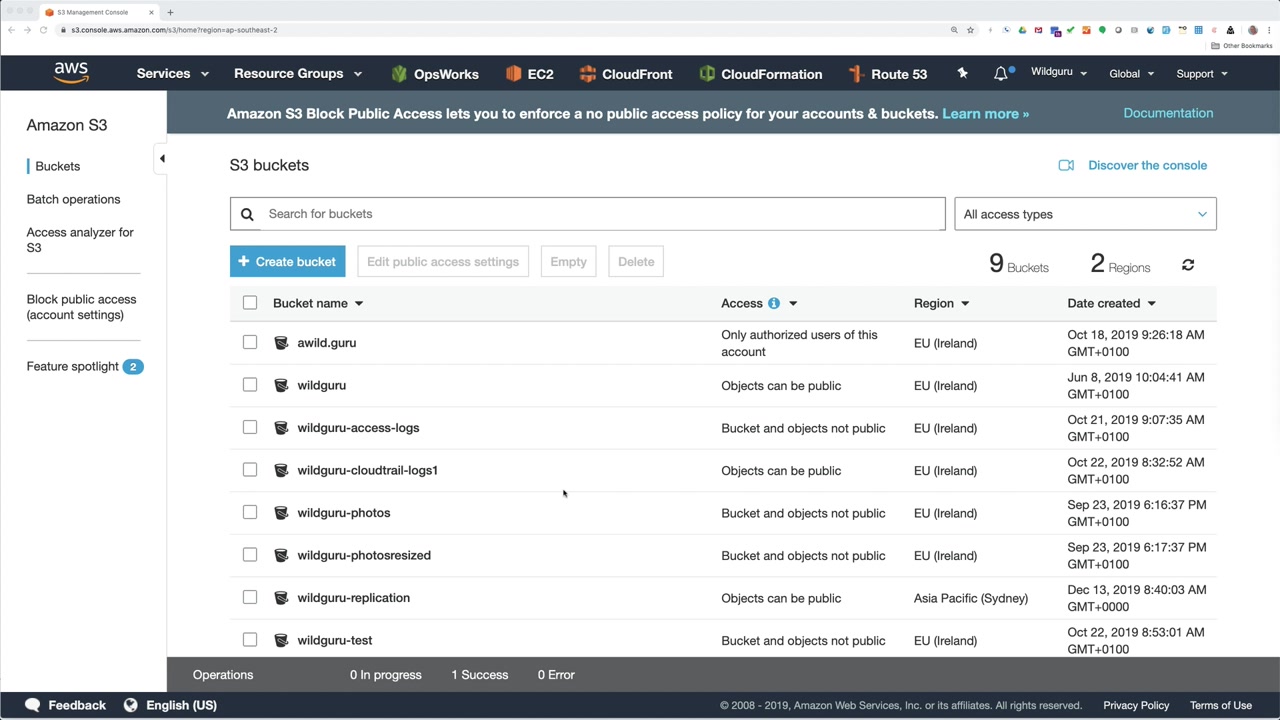1280x720 pixels.
Task: Collapse the left sidebar arrow
Action: (162, 158)
